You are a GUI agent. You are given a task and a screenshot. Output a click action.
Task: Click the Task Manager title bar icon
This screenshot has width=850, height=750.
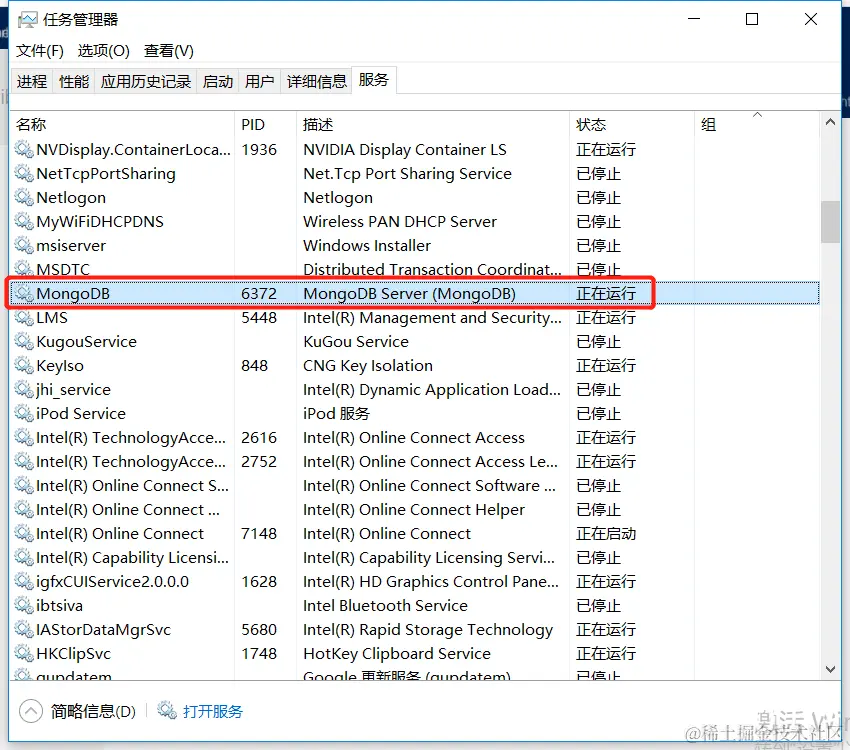27,20
